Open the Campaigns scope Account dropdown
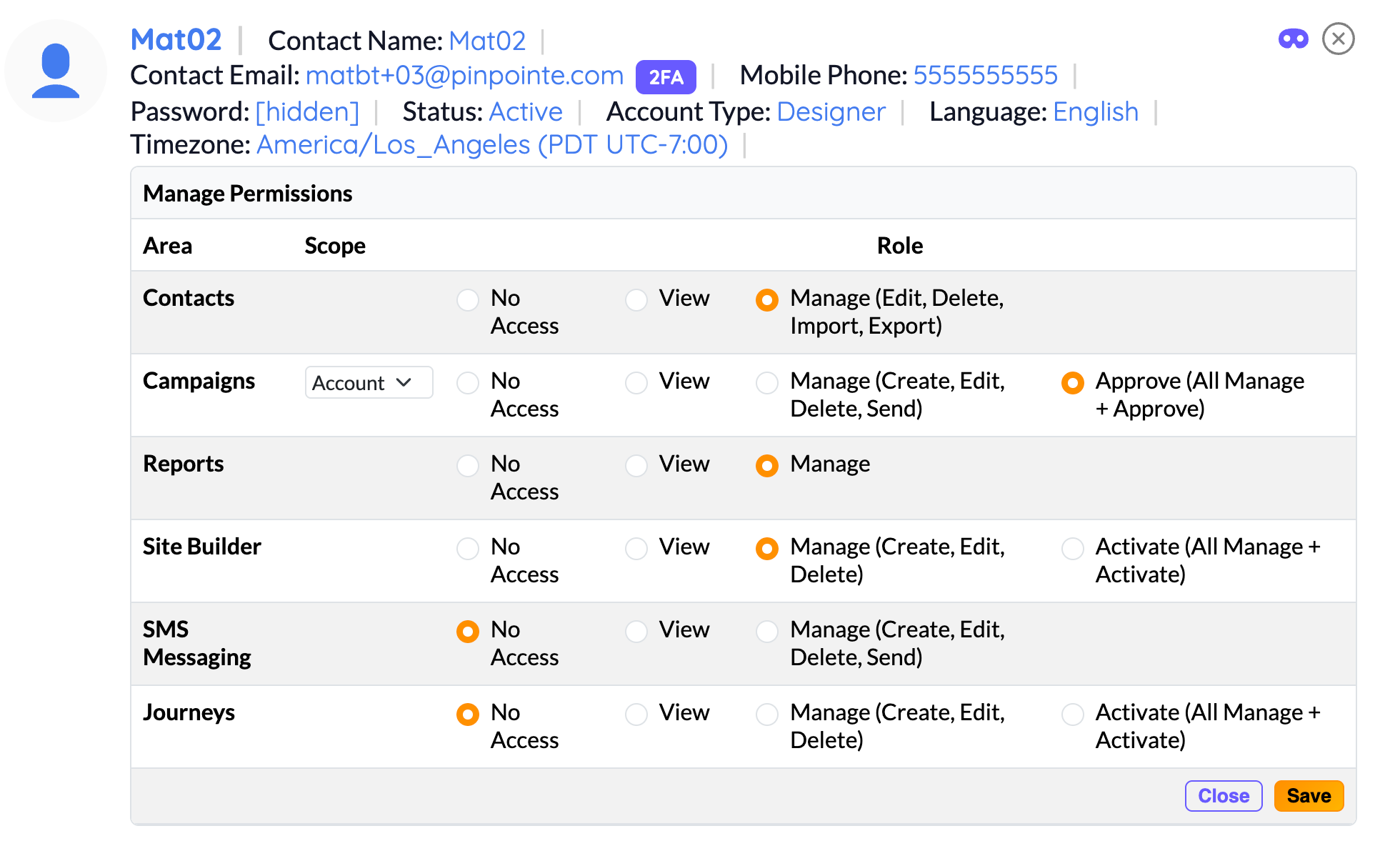The image size is (1400, 846). tap(369, 382)
